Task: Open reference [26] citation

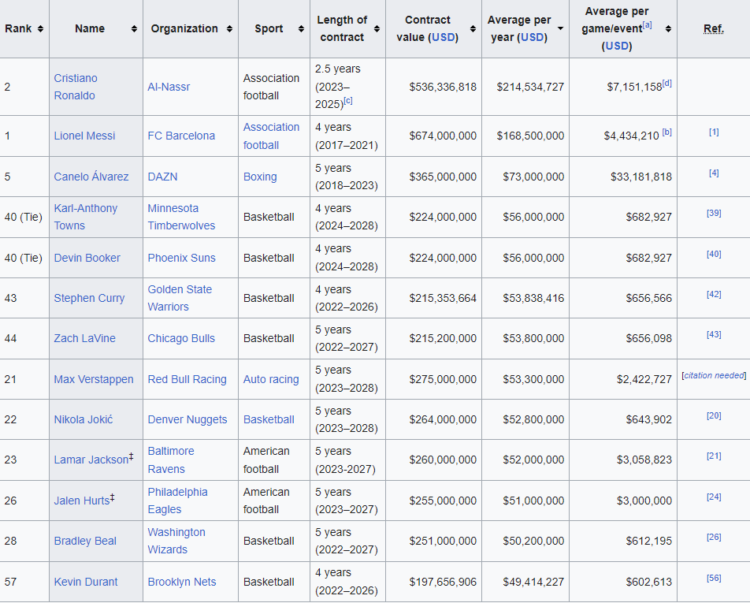Action: click(x=714, y=537)
